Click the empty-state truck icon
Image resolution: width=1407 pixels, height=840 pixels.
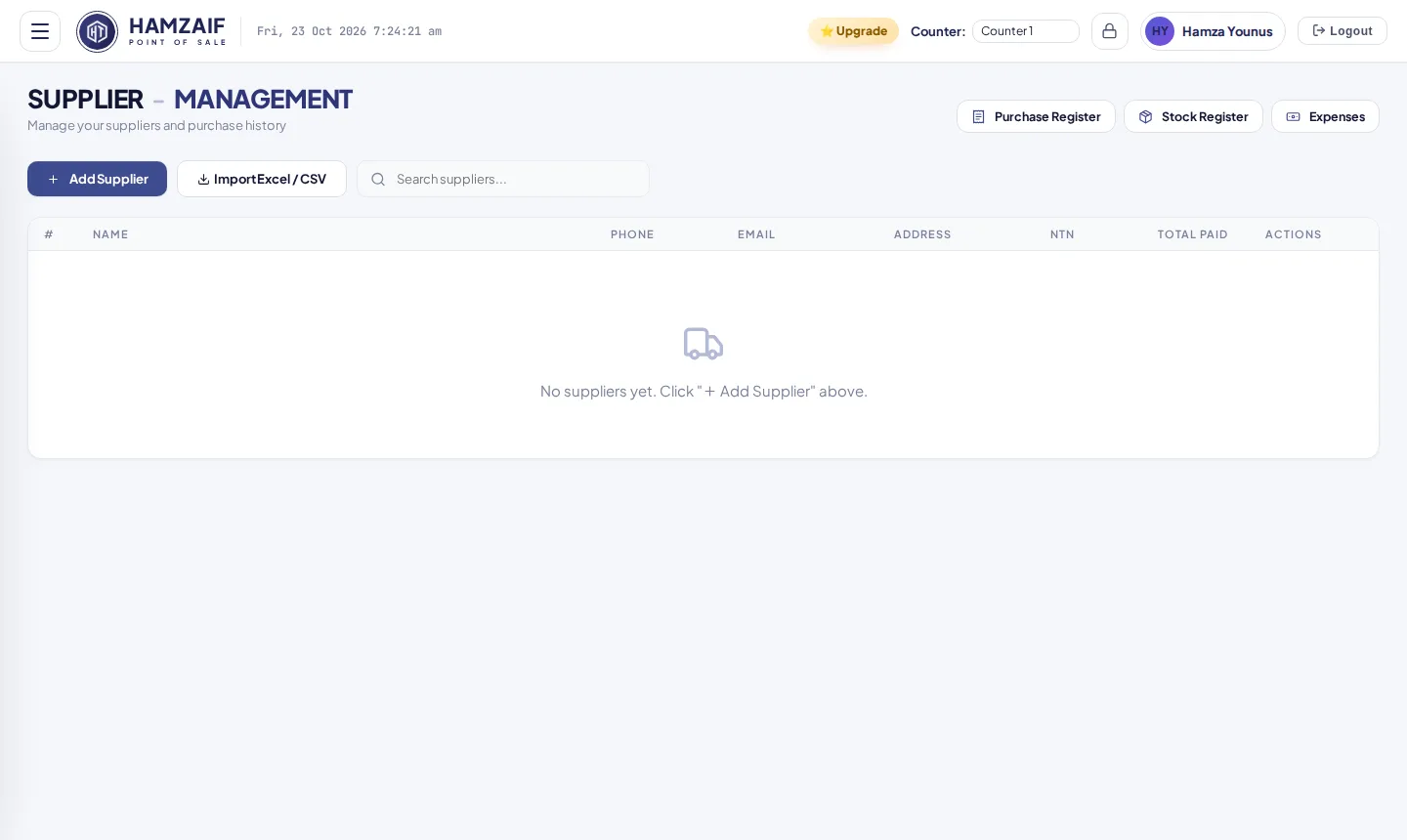tap(703, 344)
